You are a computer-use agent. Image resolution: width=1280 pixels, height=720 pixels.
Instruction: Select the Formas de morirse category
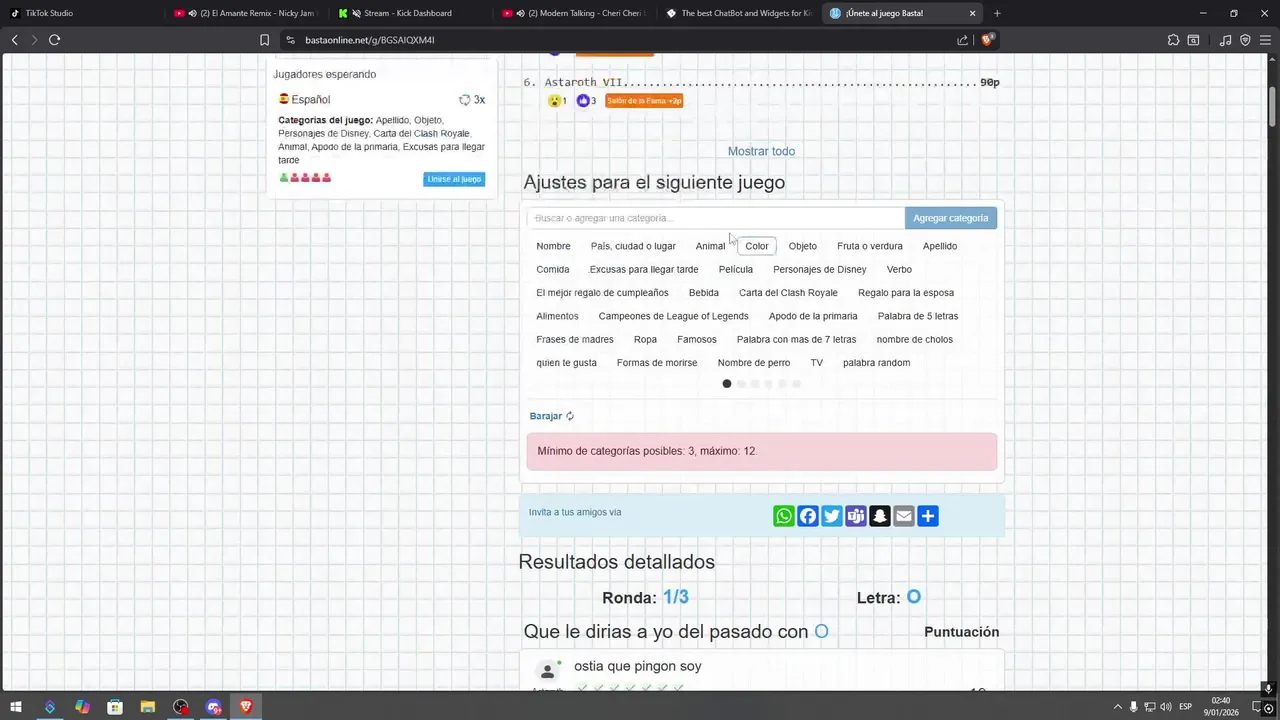point(657,363)
